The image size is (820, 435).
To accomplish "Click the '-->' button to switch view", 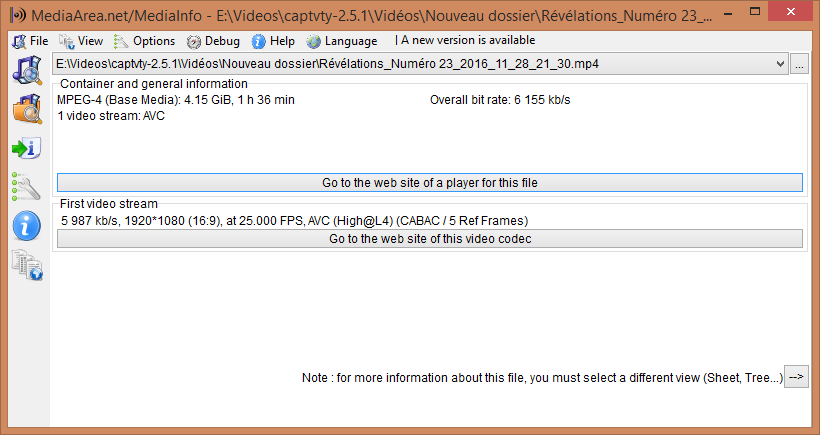I will pos(796,377).
